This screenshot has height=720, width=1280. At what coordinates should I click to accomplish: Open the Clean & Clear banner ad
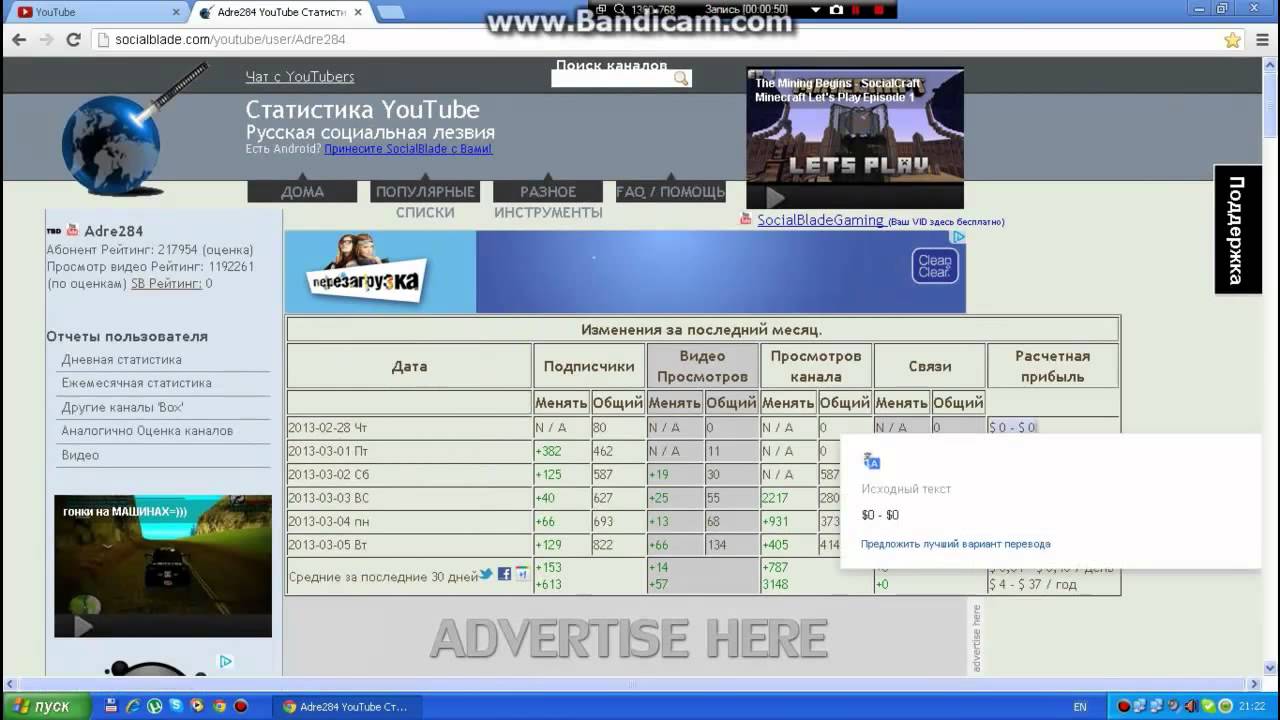click(x=625, y=272)
